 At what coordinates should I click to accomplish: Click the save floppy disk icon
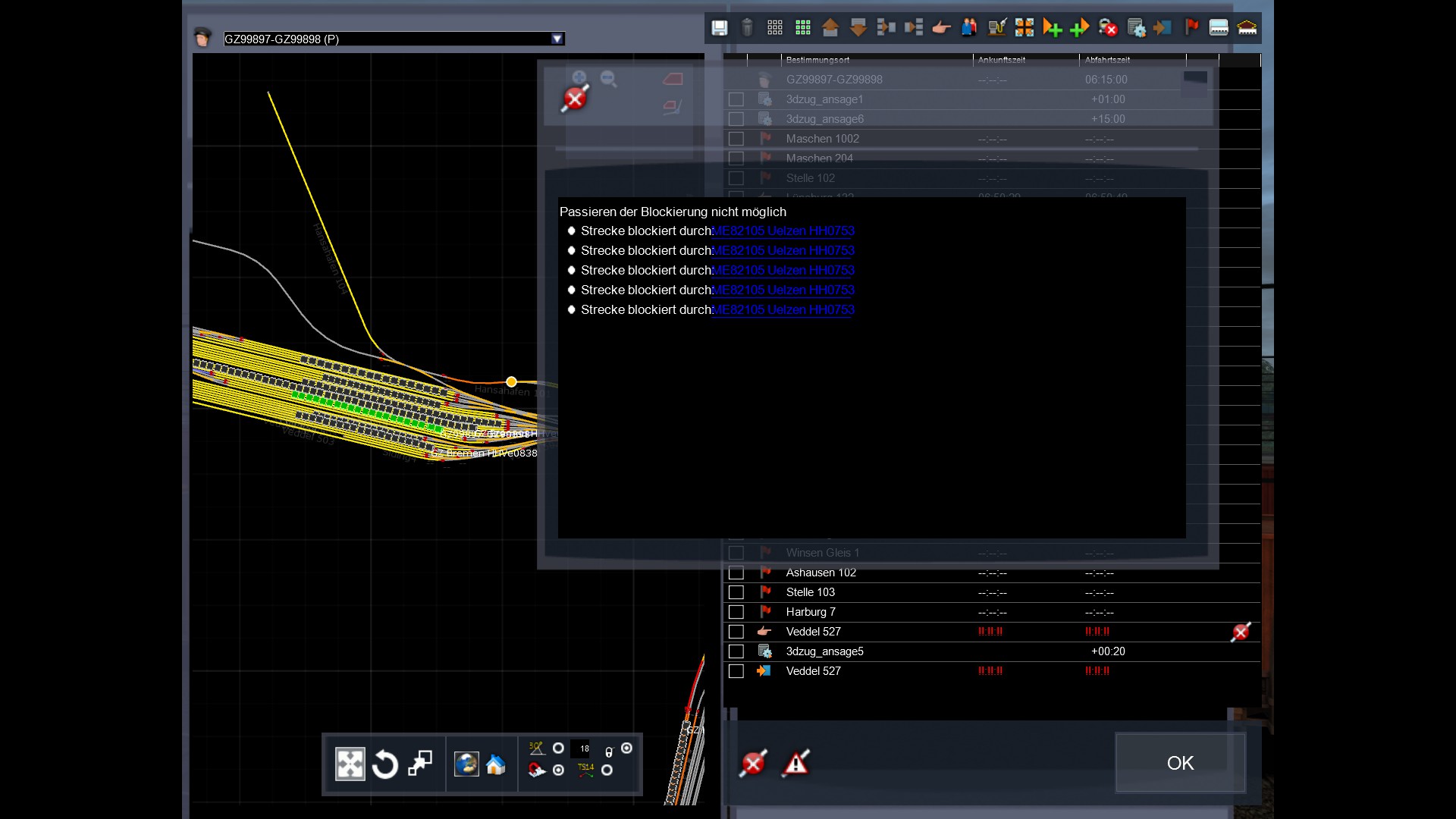719,28
